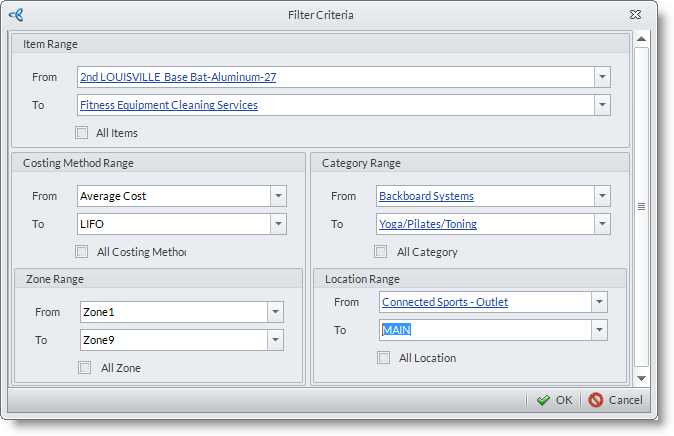Open the Backboard Systems category link
674x436 pixels.
pos(426,196)
